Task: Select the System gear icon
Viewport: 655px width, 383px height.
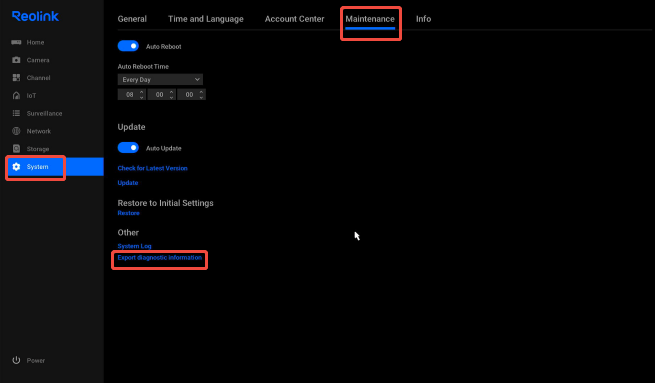Action: coord(16,167)
